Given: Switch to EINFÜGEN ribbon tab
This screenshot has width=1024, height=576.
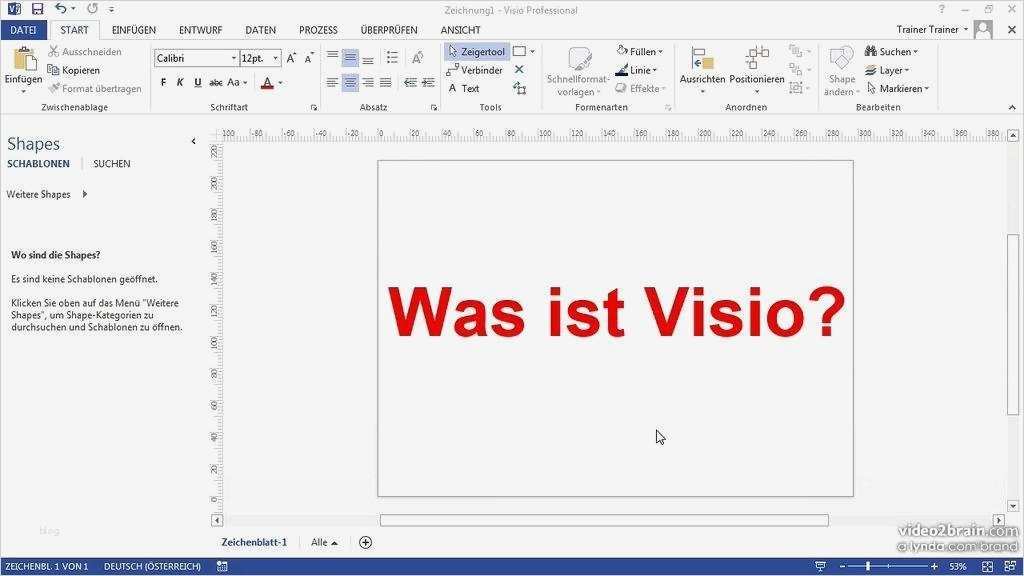Looking at the screenshot, I should click(x=134, y=30).
